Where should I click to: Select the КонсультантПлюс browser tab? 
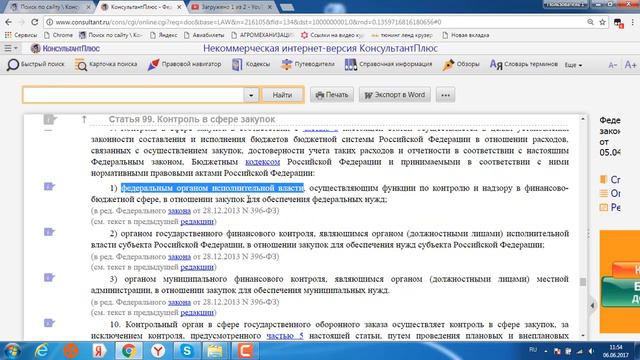(141, 7)
